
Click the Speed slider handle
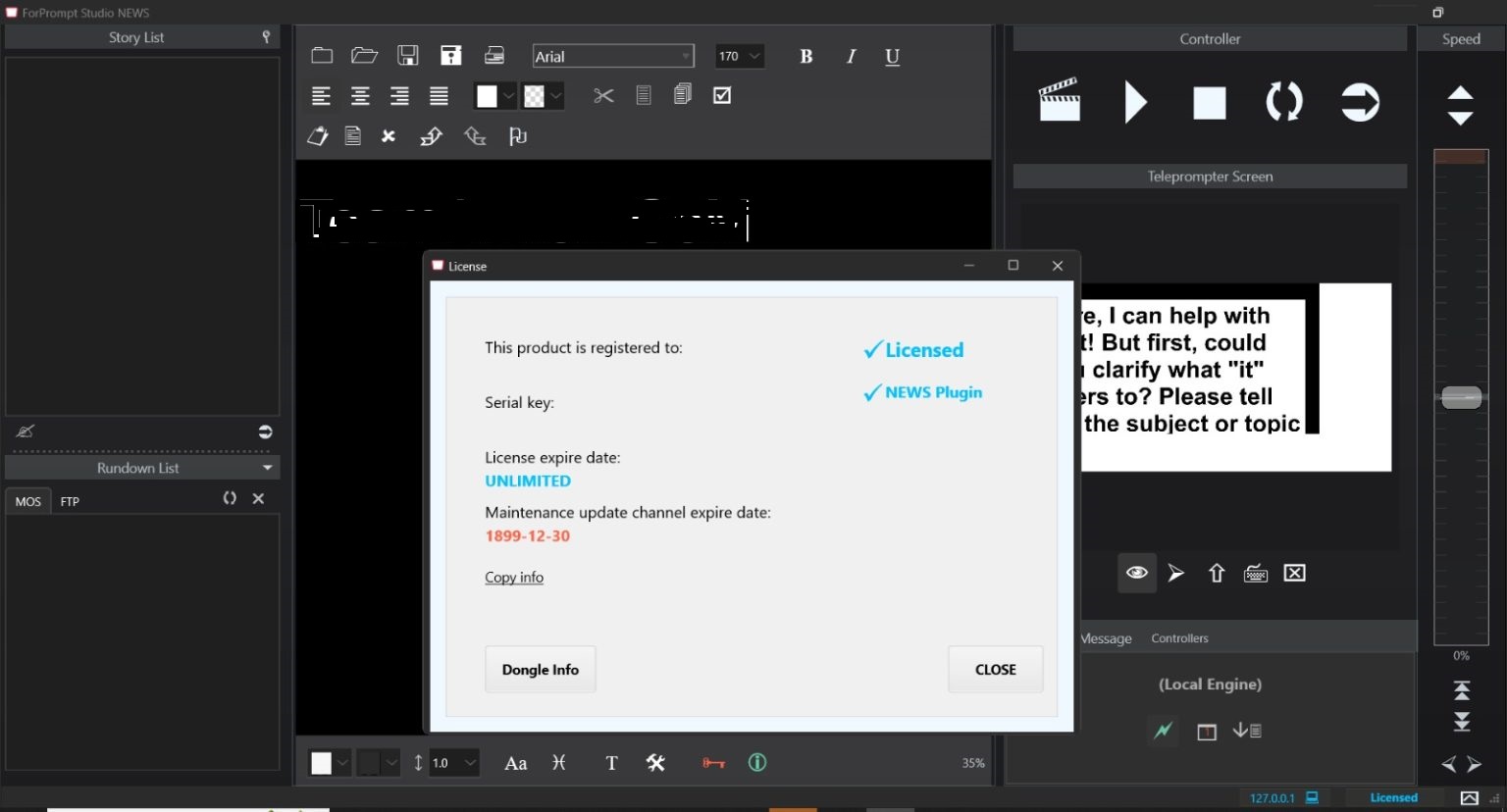coord(1461,398)
